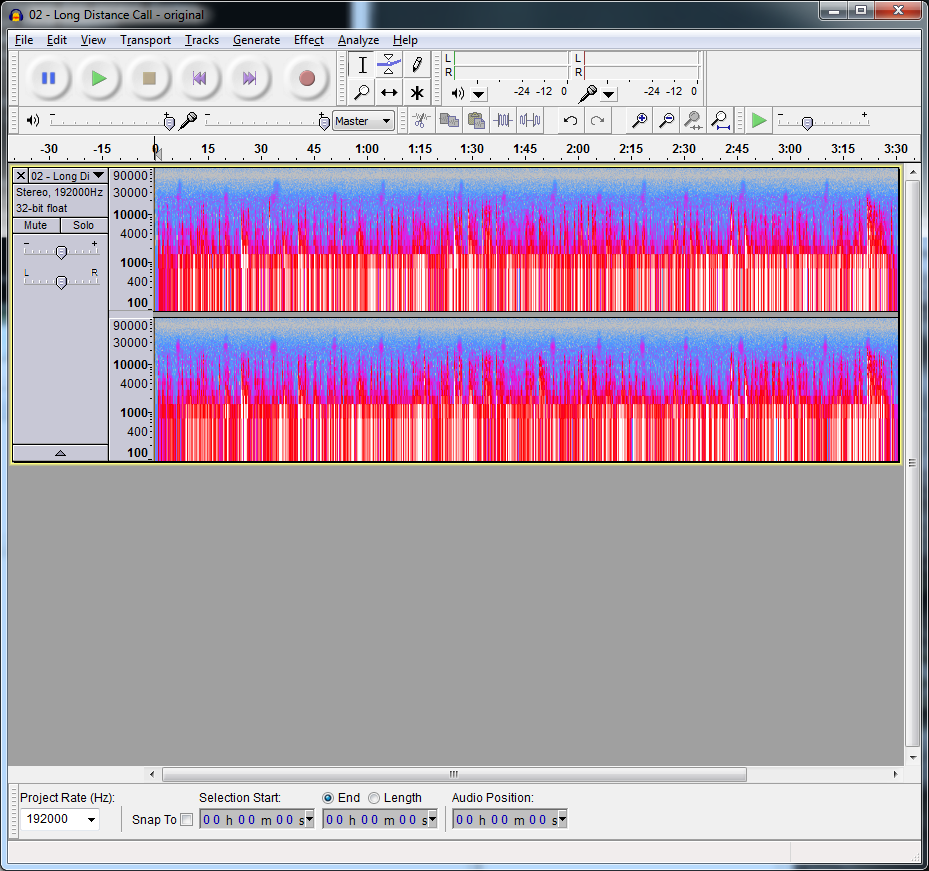Click the Silence audio toolbar icon
The height and width of the screenshot is (871, 929).
[530, 121]
